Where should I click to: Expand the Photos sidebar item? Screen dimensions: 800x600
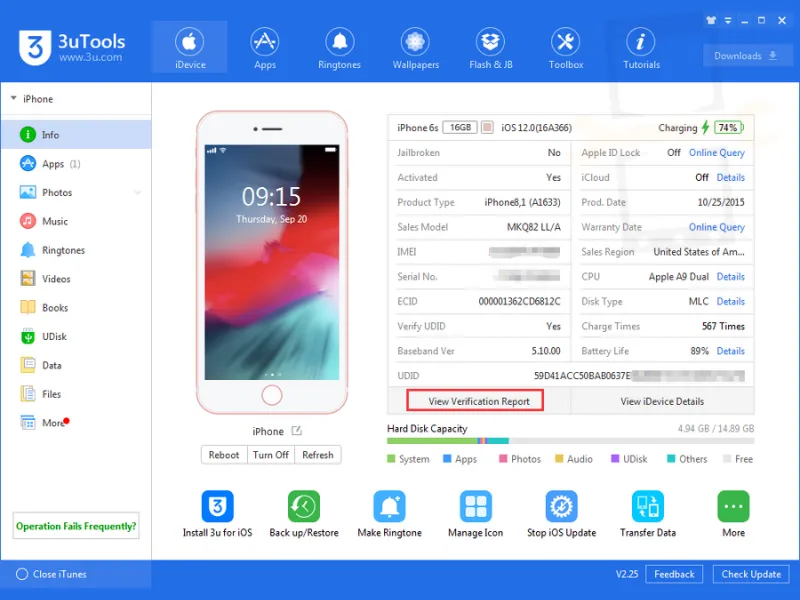point(137,193)
